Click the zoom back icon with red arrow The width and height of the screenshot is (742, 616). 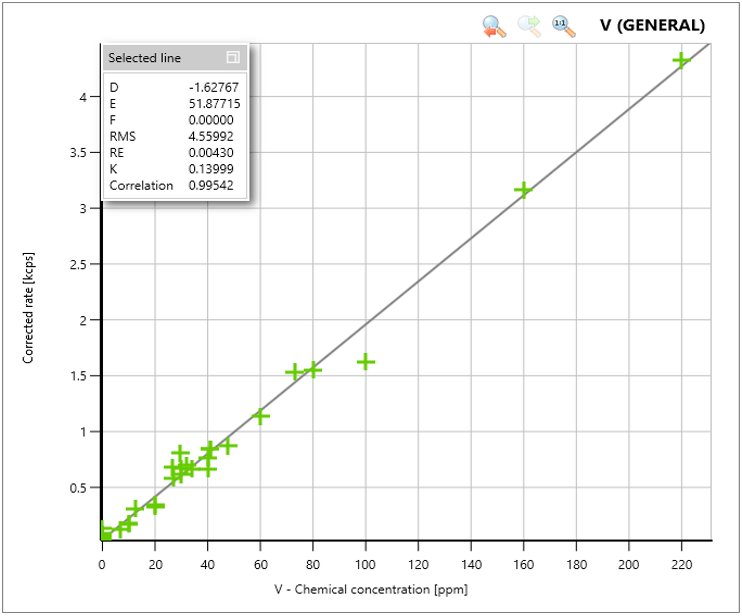494,27
